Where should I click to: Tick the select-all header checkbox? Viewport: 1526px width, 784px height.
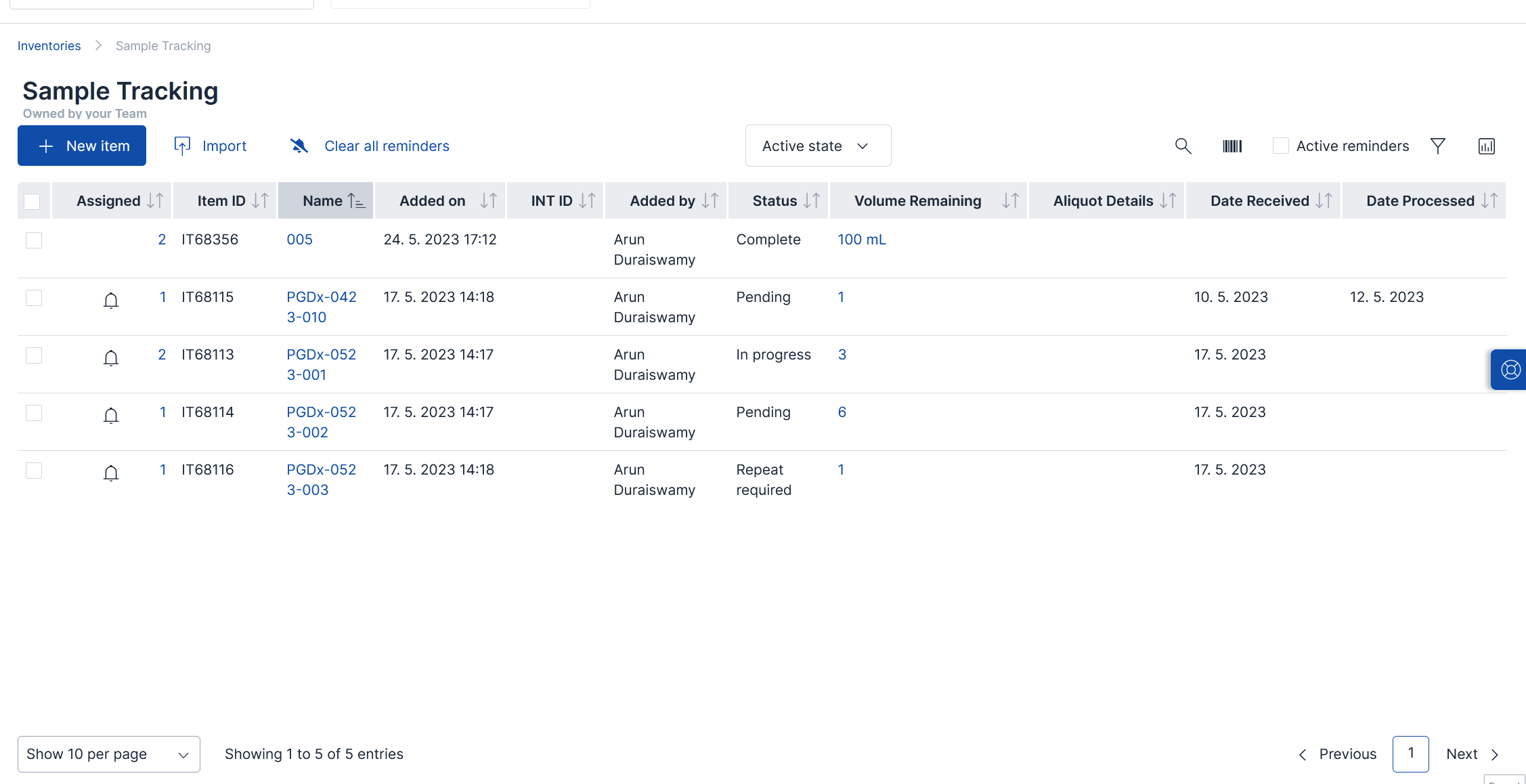click(x=32, y=201)
